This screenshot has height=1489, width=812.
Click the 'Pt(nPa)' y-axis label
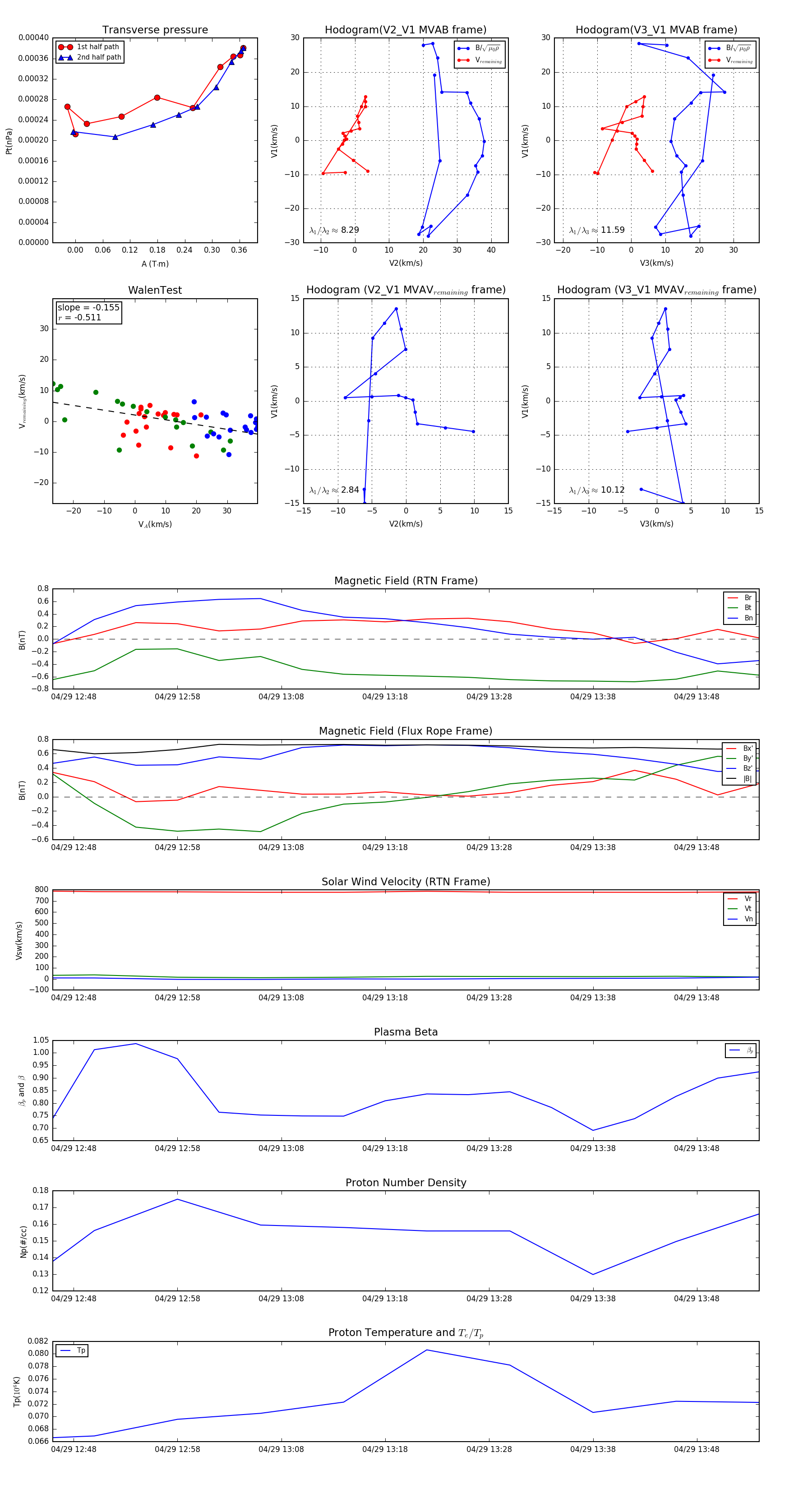(9, 141)
